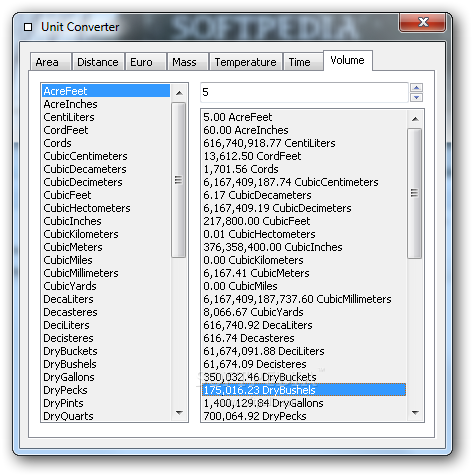This screenshot has height=476, width=473.
Task: Select DeciLiters in the unit list
Action: pyautogui.click(x=106, y=325)
